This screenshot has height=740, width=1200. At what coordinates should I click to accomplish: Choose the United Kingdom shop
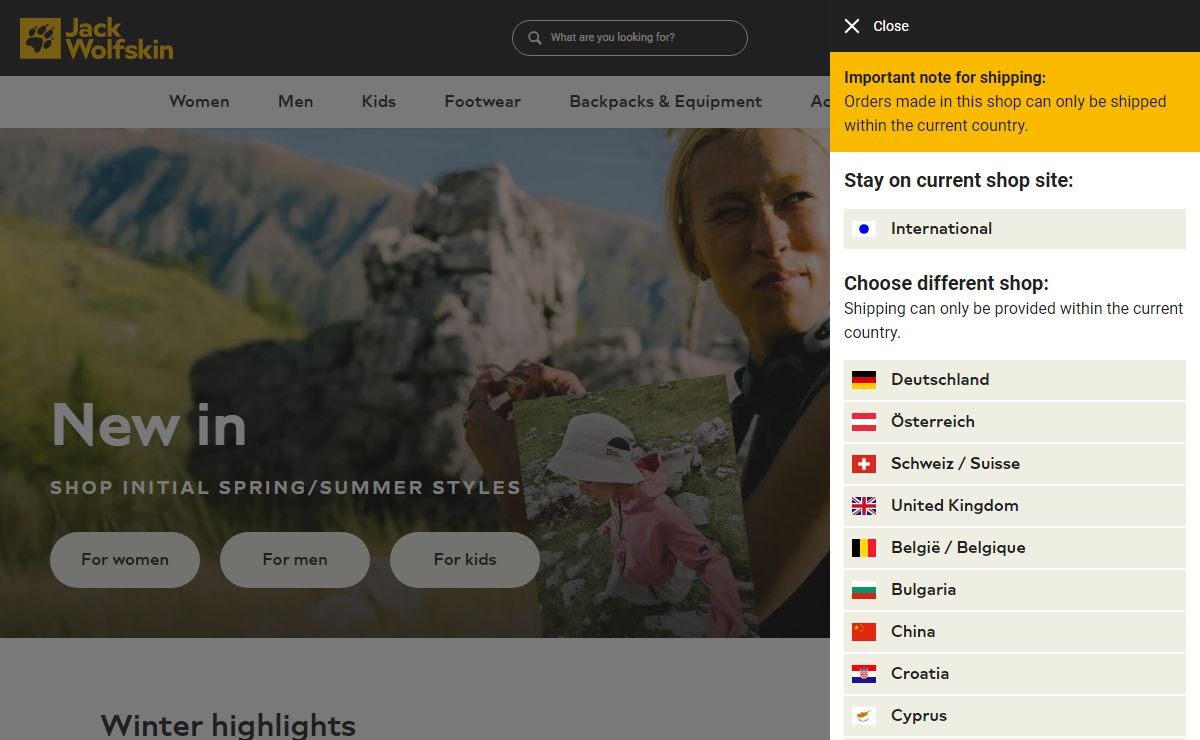pos(1015,506)
